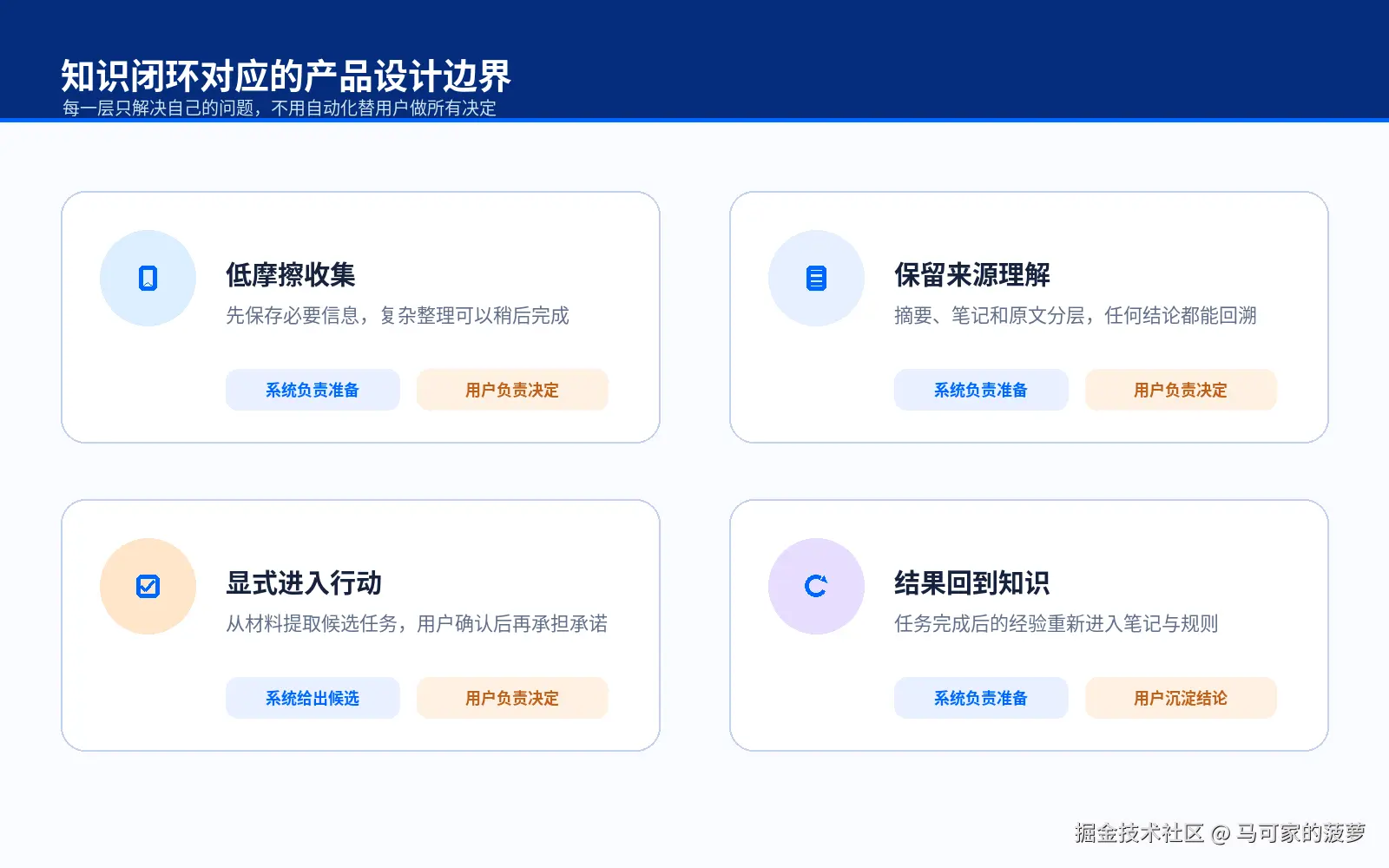Click 系统负责准备 tag in 结果回到知识 card
The width and height of the screenshot is (1389, 868).
coord(981,698)
